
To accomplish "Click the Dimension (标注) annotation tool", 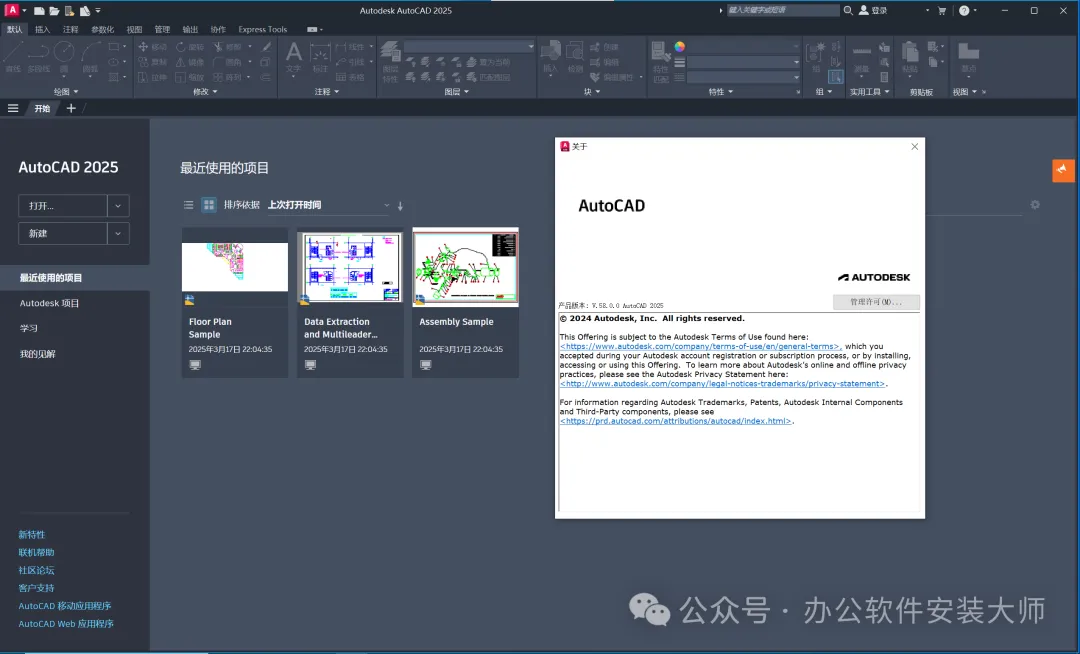I will pyautogui.click(x=320, y=56).
